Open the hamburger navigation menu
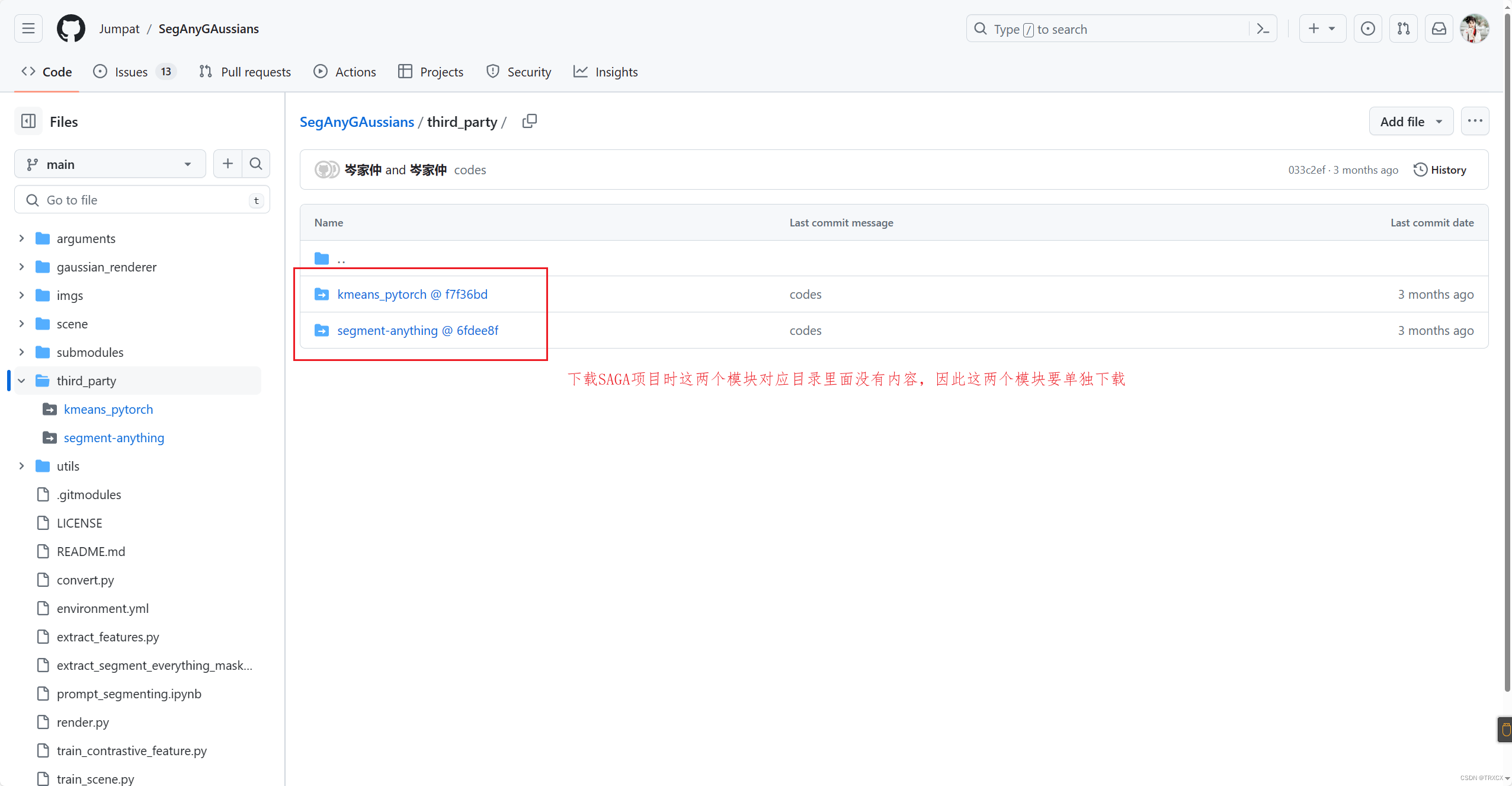 tap(28, 28)
